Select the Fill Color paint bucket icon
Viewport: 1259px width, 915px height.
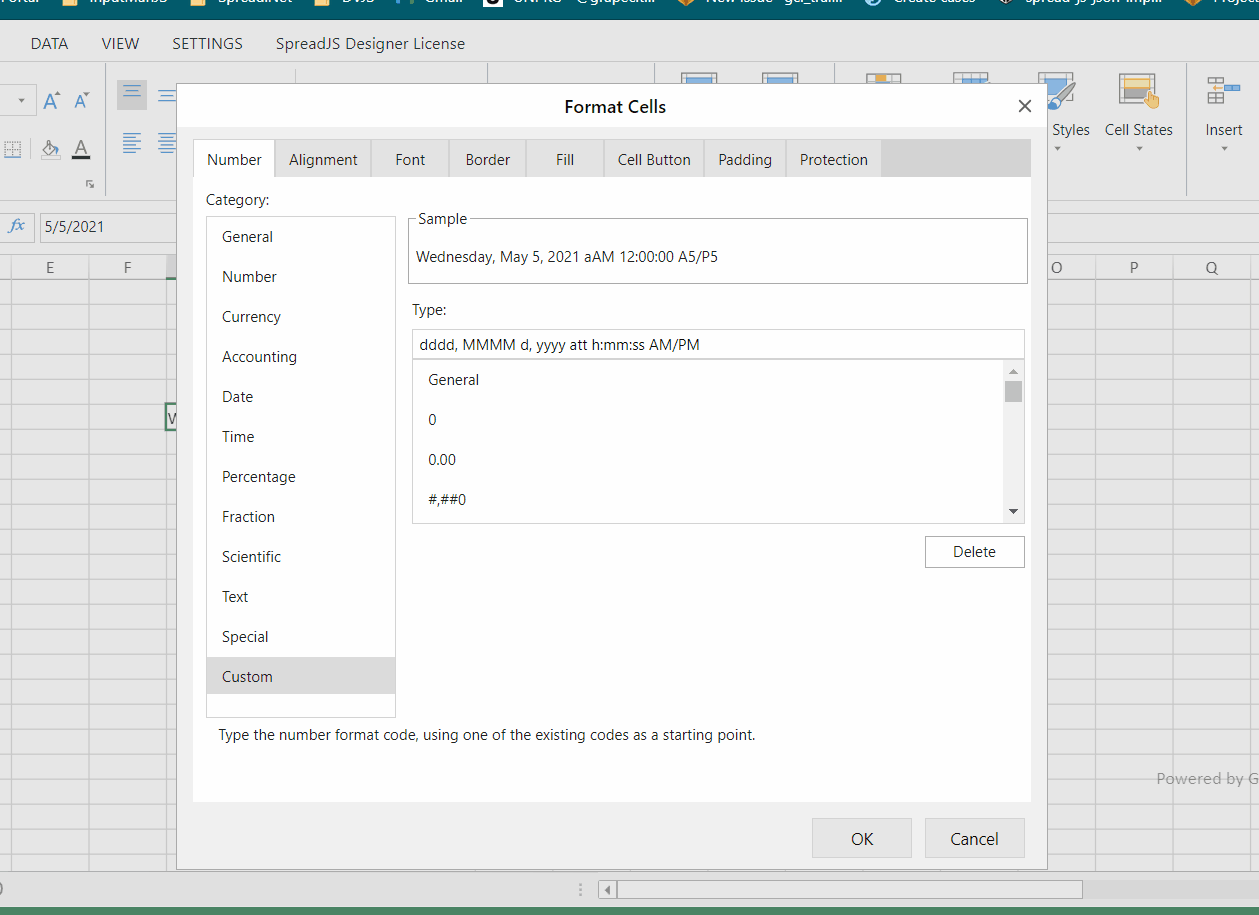click(50, 148)
